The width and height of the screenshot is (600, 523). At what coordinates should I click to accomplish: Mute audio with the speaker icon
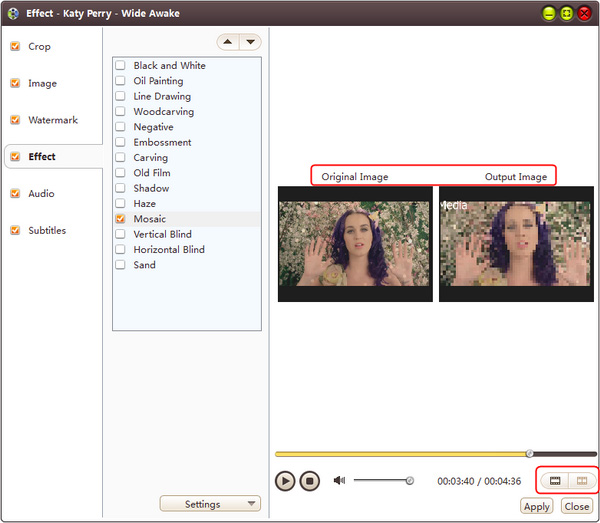[339, 480]
